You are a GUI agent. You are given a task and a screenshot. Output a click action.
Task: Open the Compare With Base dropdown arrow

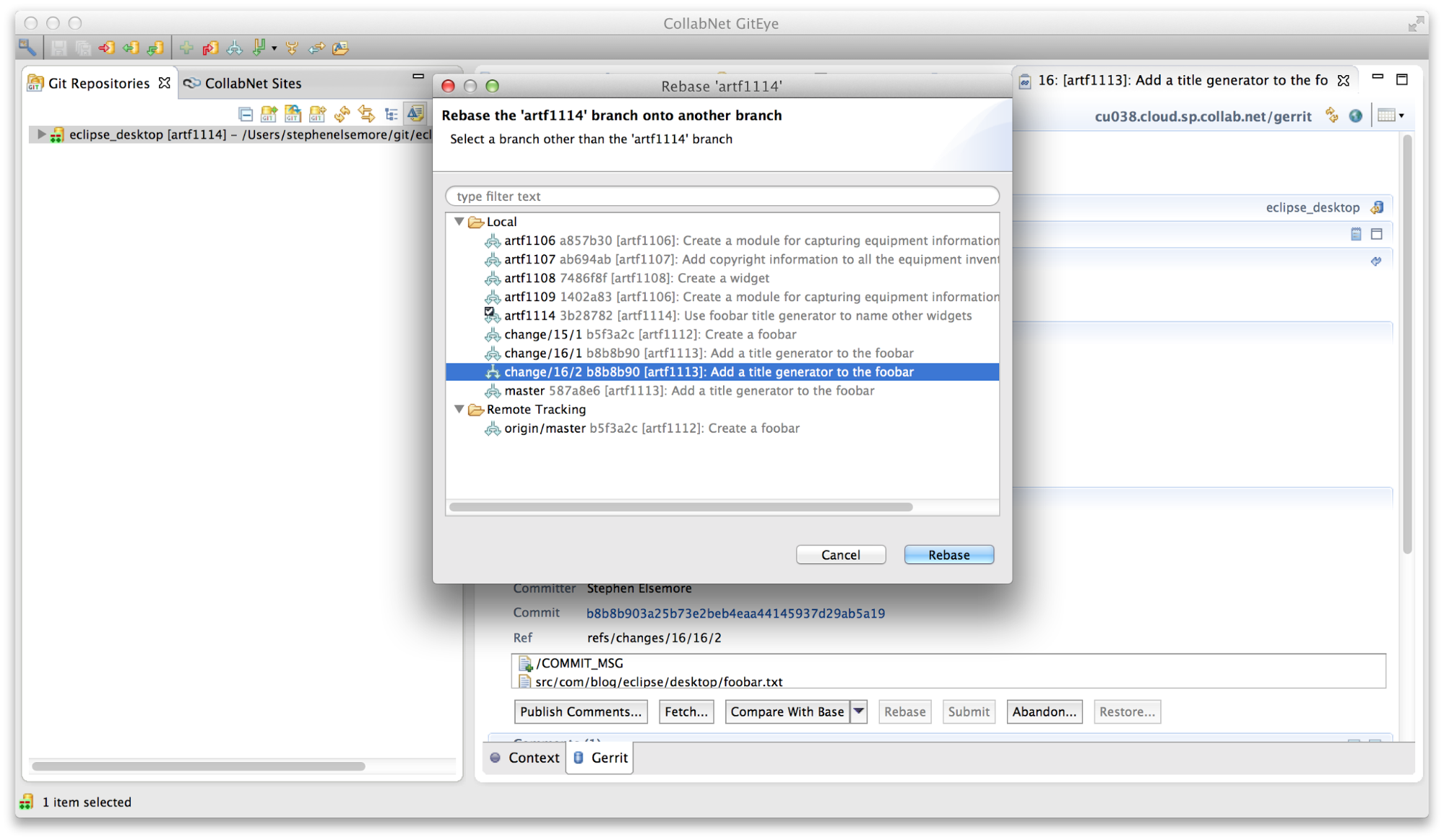(858, 711)
